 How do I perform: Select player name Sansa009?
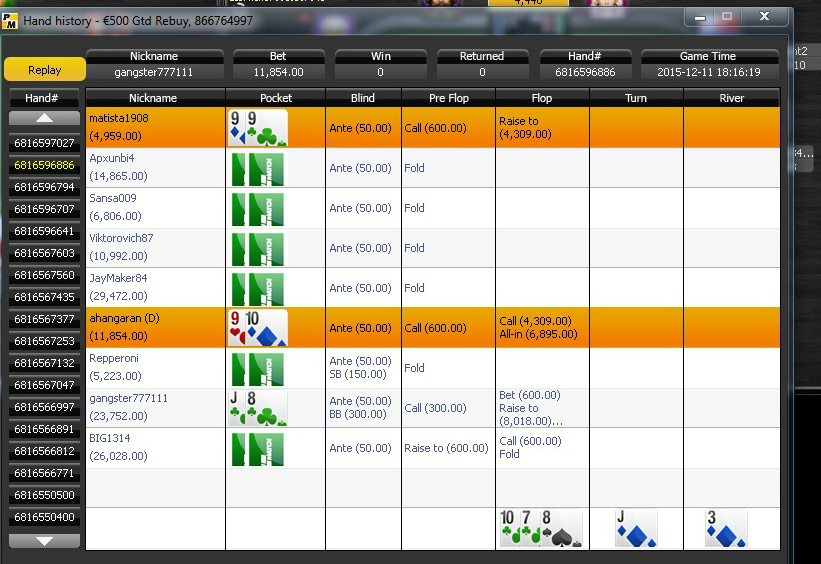point(113,198)
